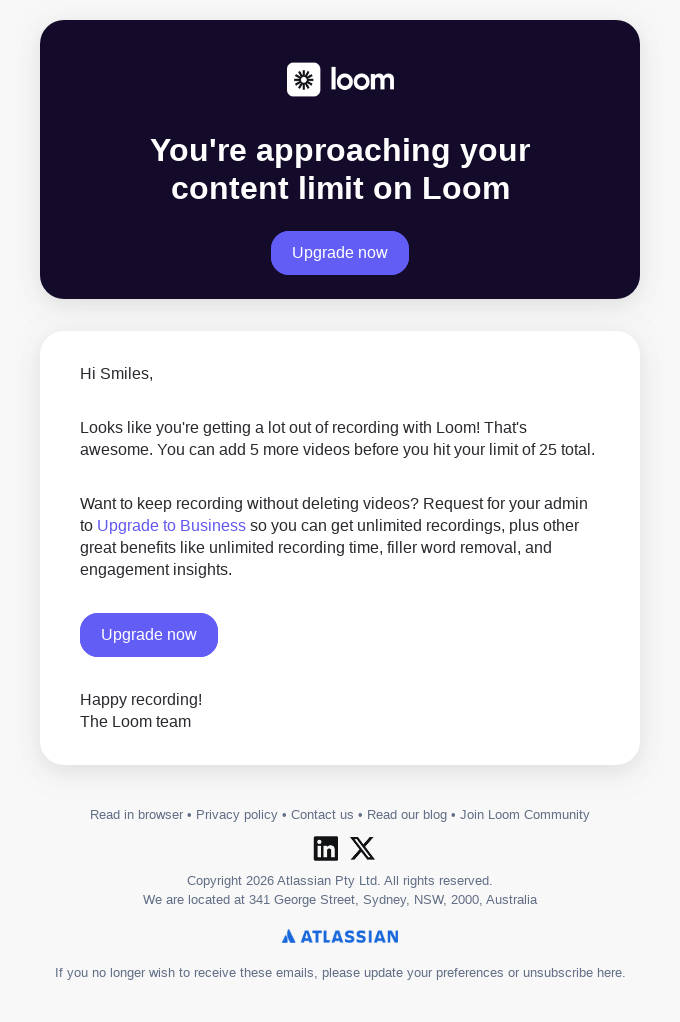
Task: Click the Copyright 2026 Atlassian notice text
Action: tap(340, 880)
